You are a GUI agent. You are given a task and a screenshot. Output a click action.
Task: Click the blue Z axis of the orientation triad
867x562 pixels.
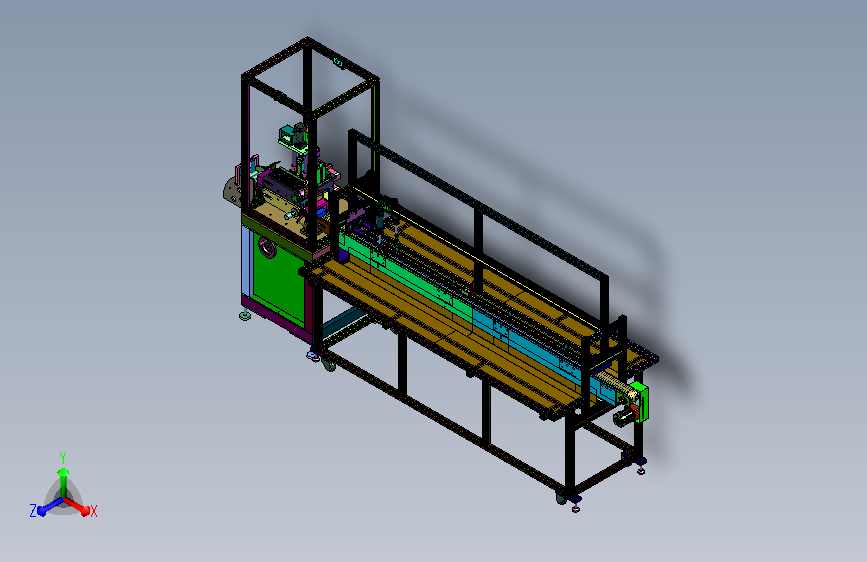click(x=50, y=506)
